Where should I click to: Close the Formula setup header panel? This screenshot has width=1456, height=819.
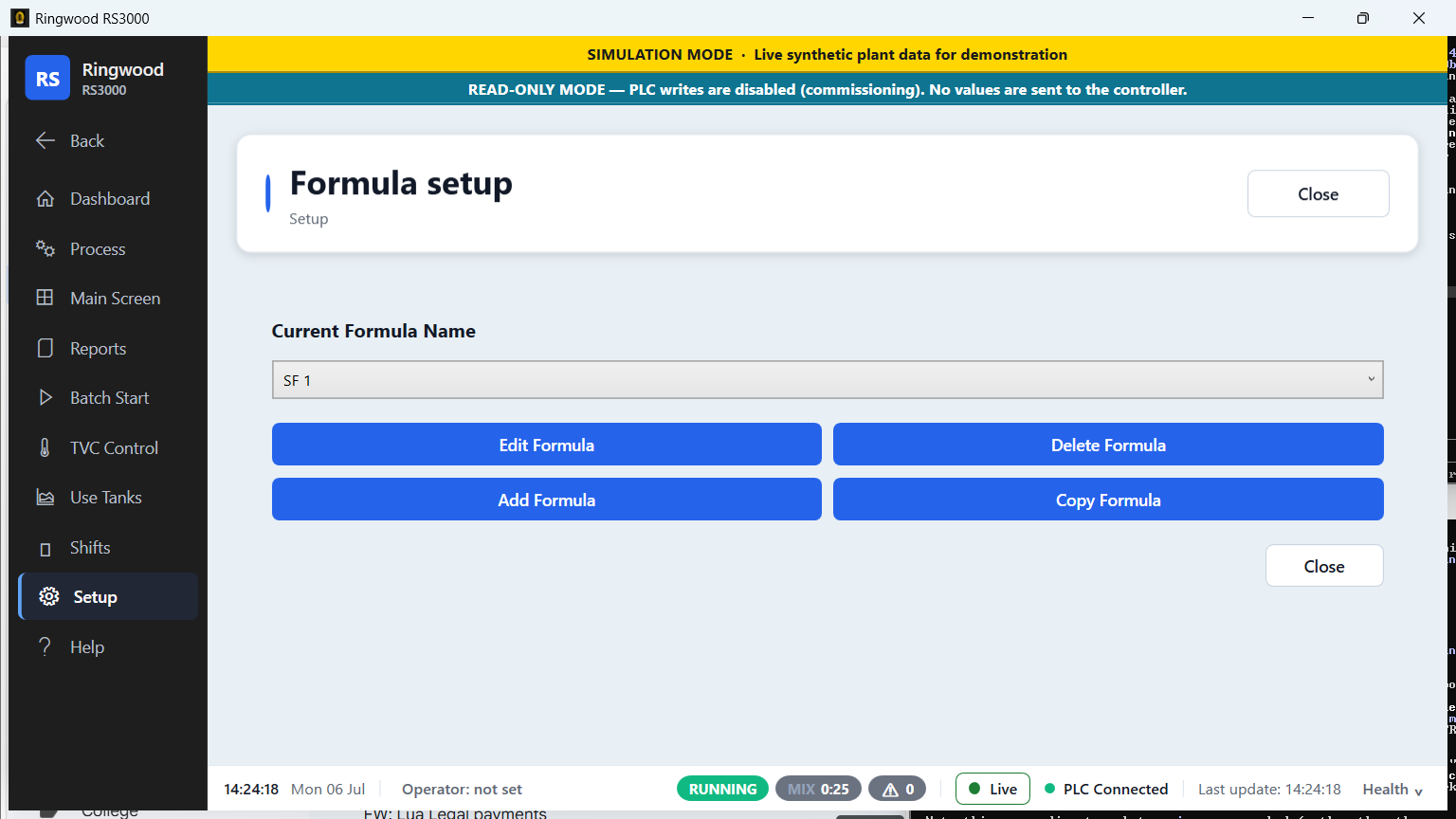[x=1318, y=193]
